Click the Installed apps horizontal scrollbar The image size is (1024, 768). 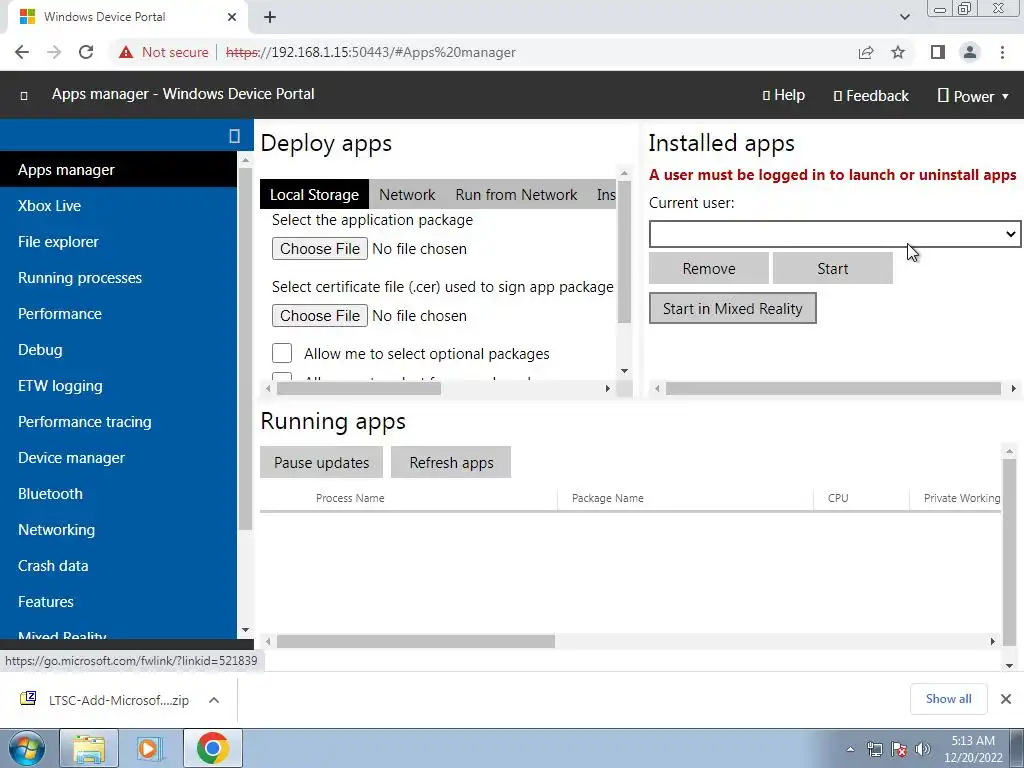click(x=833, y=389)
